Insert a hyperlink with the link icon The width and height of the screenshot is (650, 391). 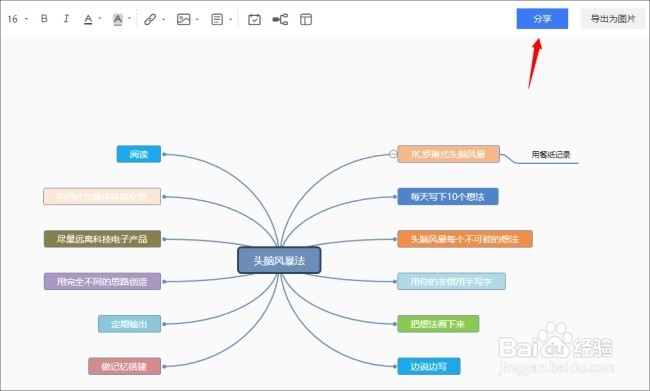(150, 19)
